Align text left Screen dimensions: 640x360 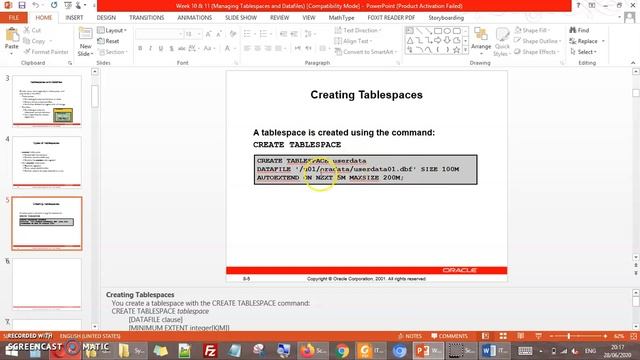[247, 49]
